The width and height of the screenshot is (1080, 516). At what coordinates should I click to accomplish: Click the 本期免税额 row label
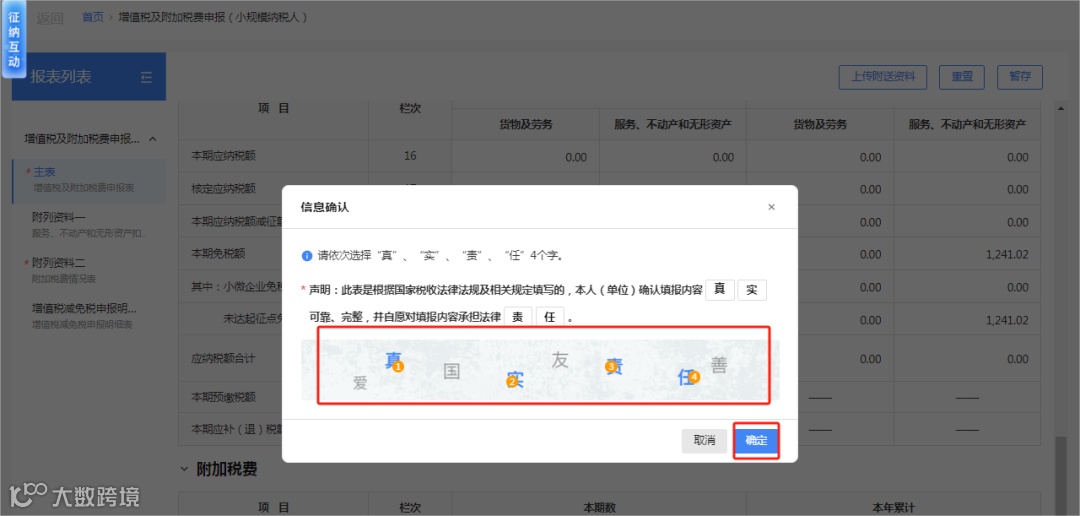(x=218, y=254)
